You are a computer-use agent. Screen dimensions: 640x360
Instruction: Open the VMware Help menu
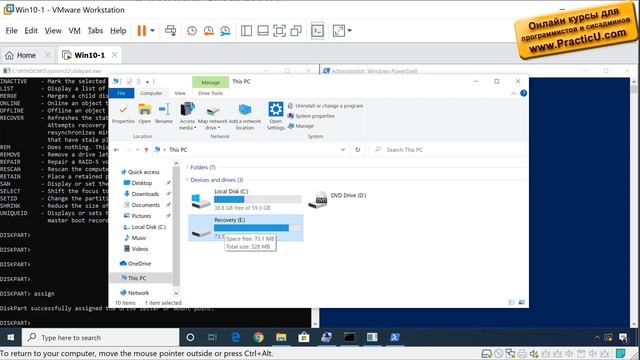[x=118, y=31]
